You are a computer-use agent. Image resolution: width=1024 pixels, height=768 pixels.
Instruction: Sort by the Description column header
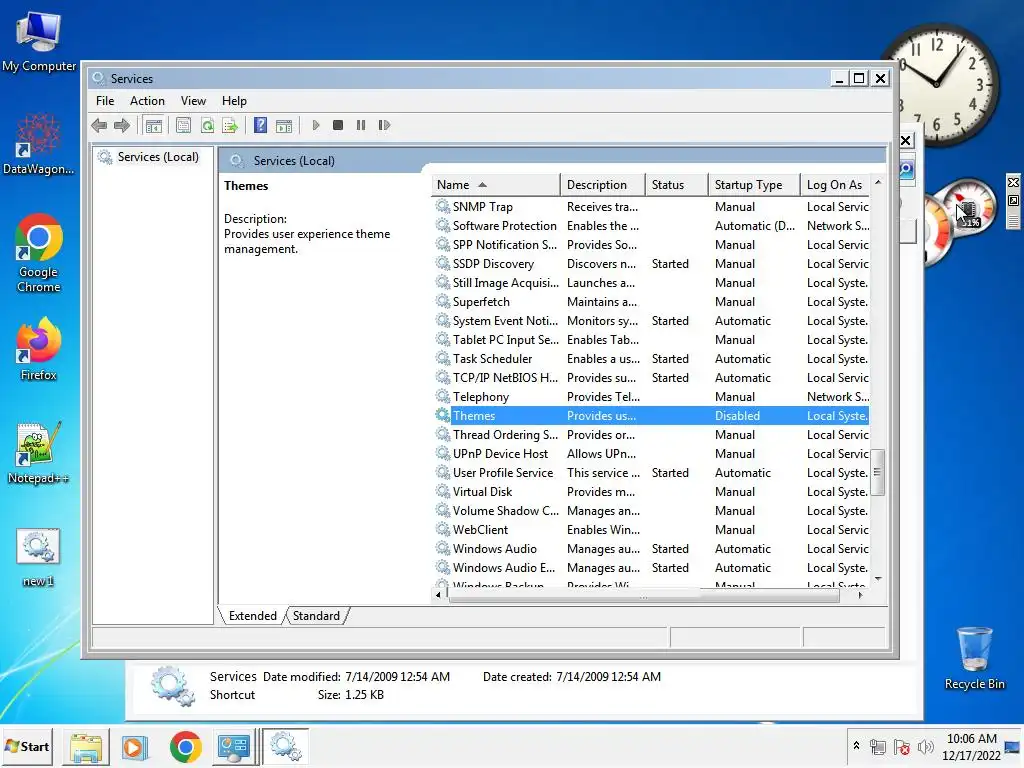[x=602, y=185]
